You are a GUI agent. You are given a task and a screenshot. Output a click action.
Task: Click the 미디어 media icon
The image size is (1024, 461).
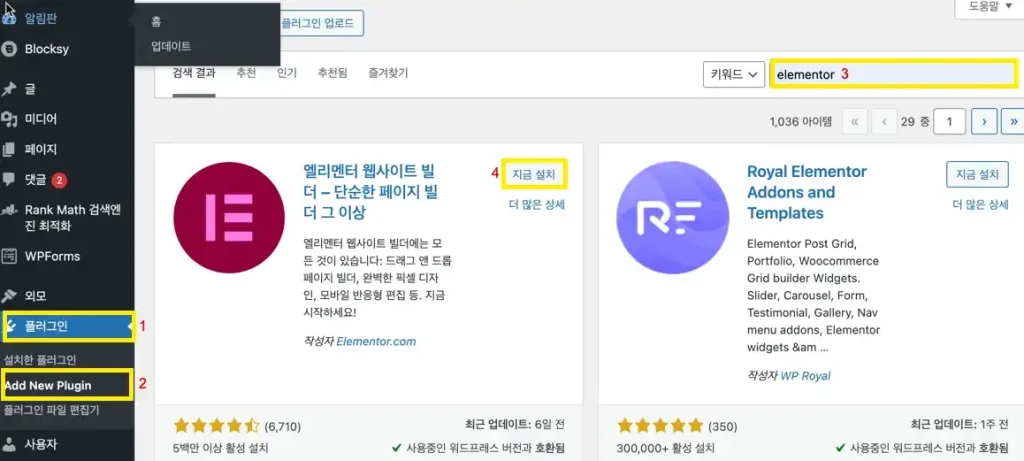(10, 119)
